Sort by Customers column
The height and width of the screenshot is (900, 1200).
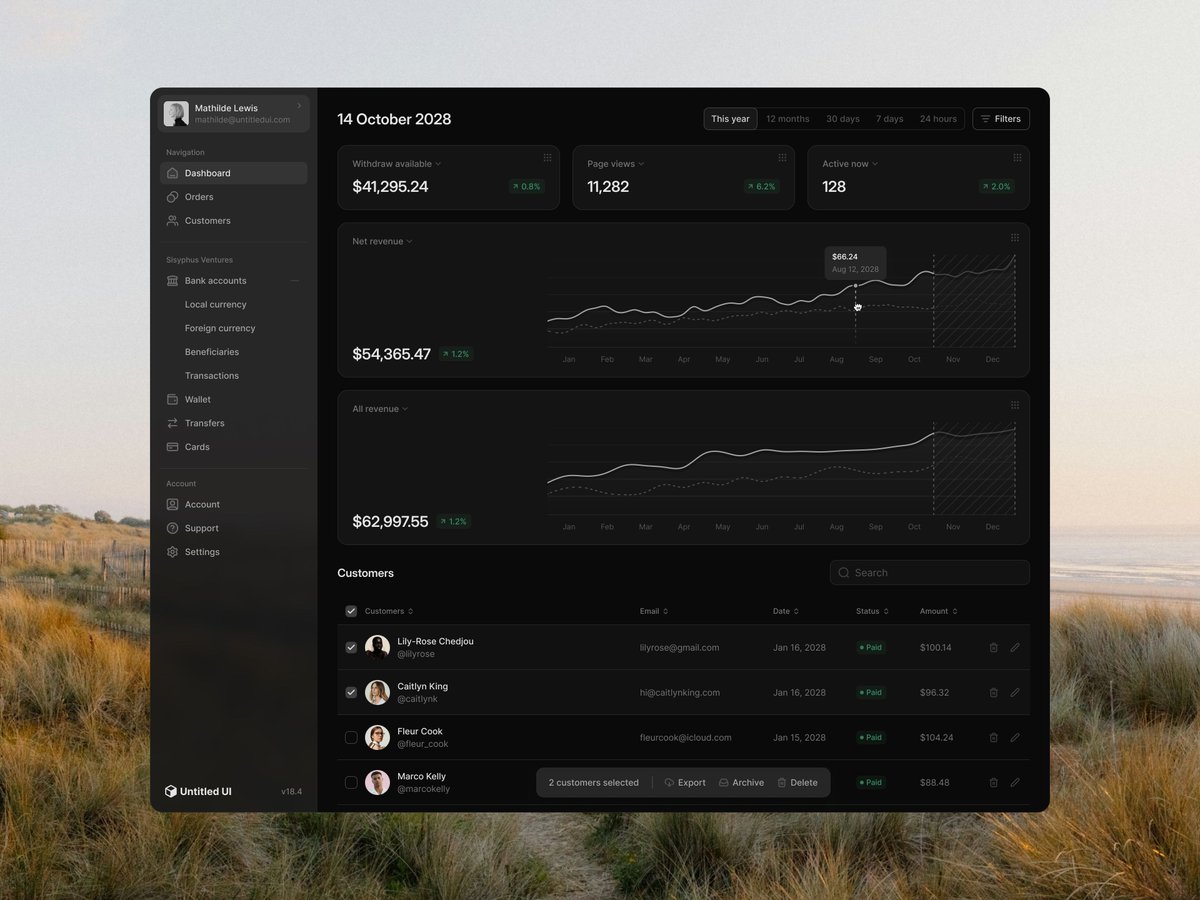click(x=389, y=611)
